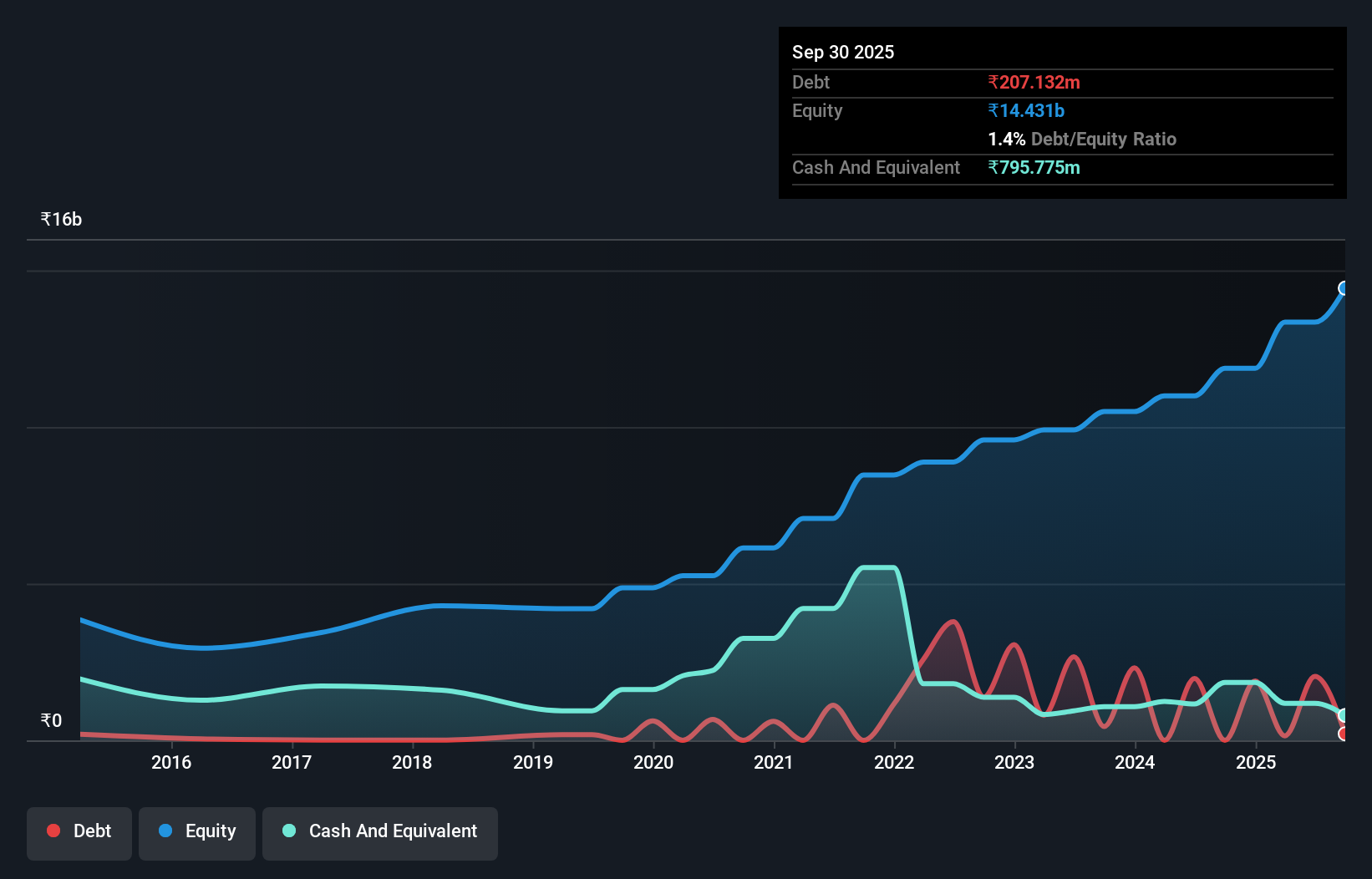Image resolution: width=1372 pixels, height=879 pixels.
Task: Click the red Debt legend dot
Action: pyautogui.click(x=53, y=831)
